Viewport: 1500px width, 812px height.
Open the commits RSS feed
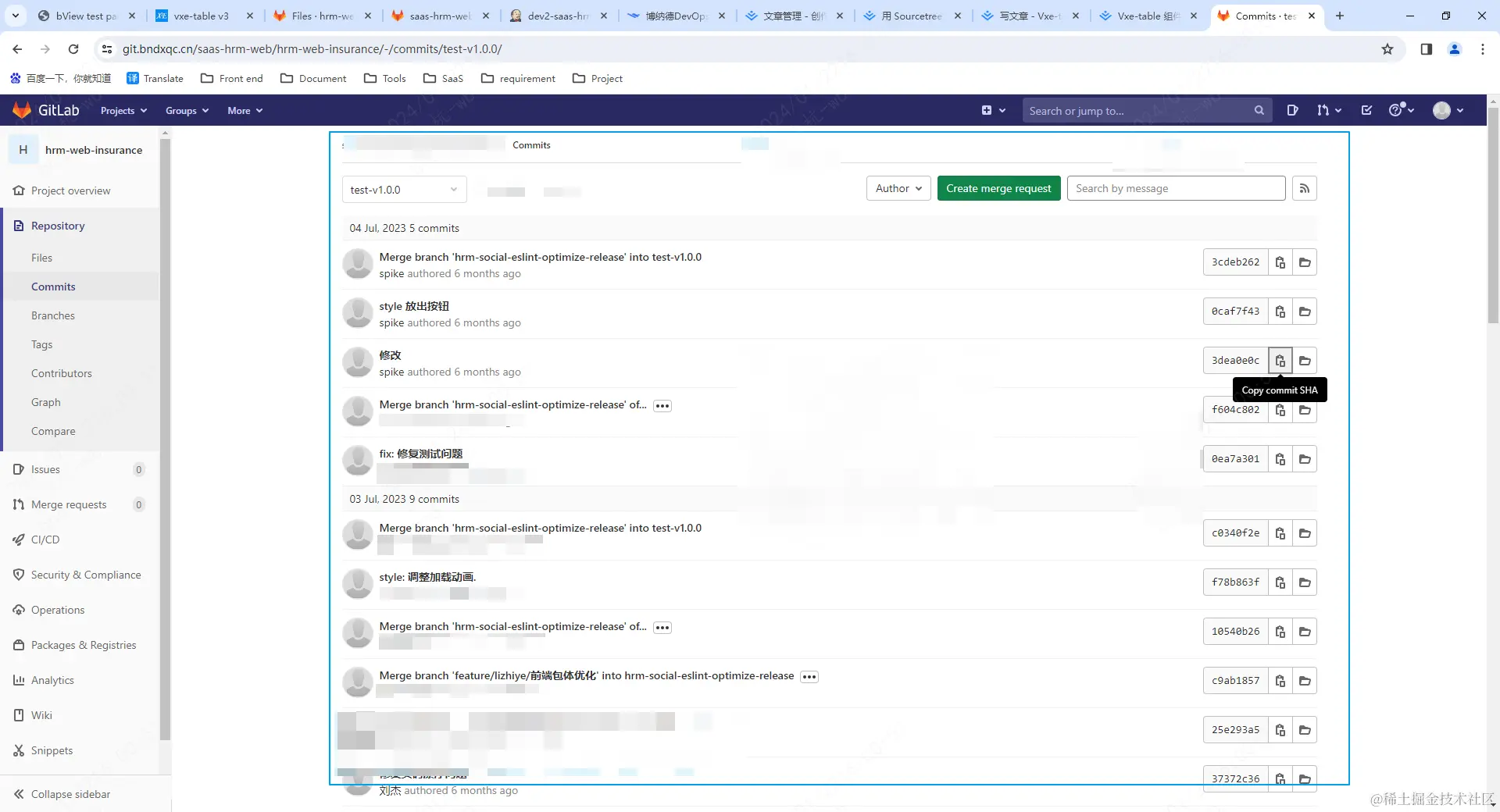coord(1304,188)
